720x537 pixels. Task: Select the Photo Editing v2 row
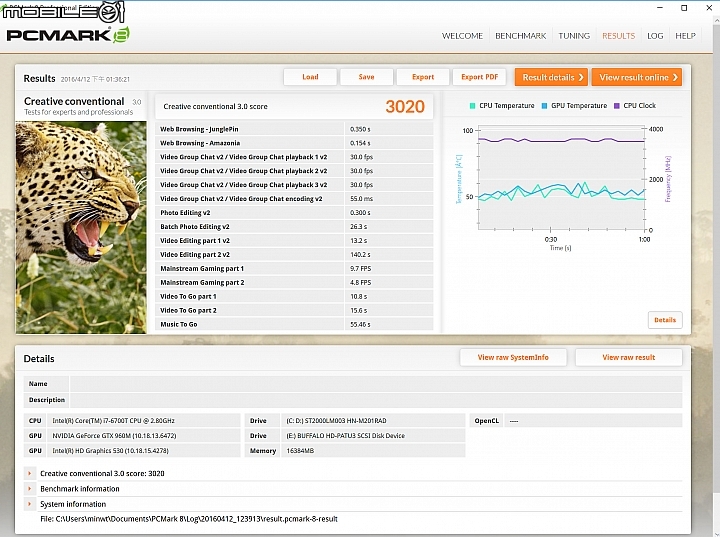coord(294,213)
